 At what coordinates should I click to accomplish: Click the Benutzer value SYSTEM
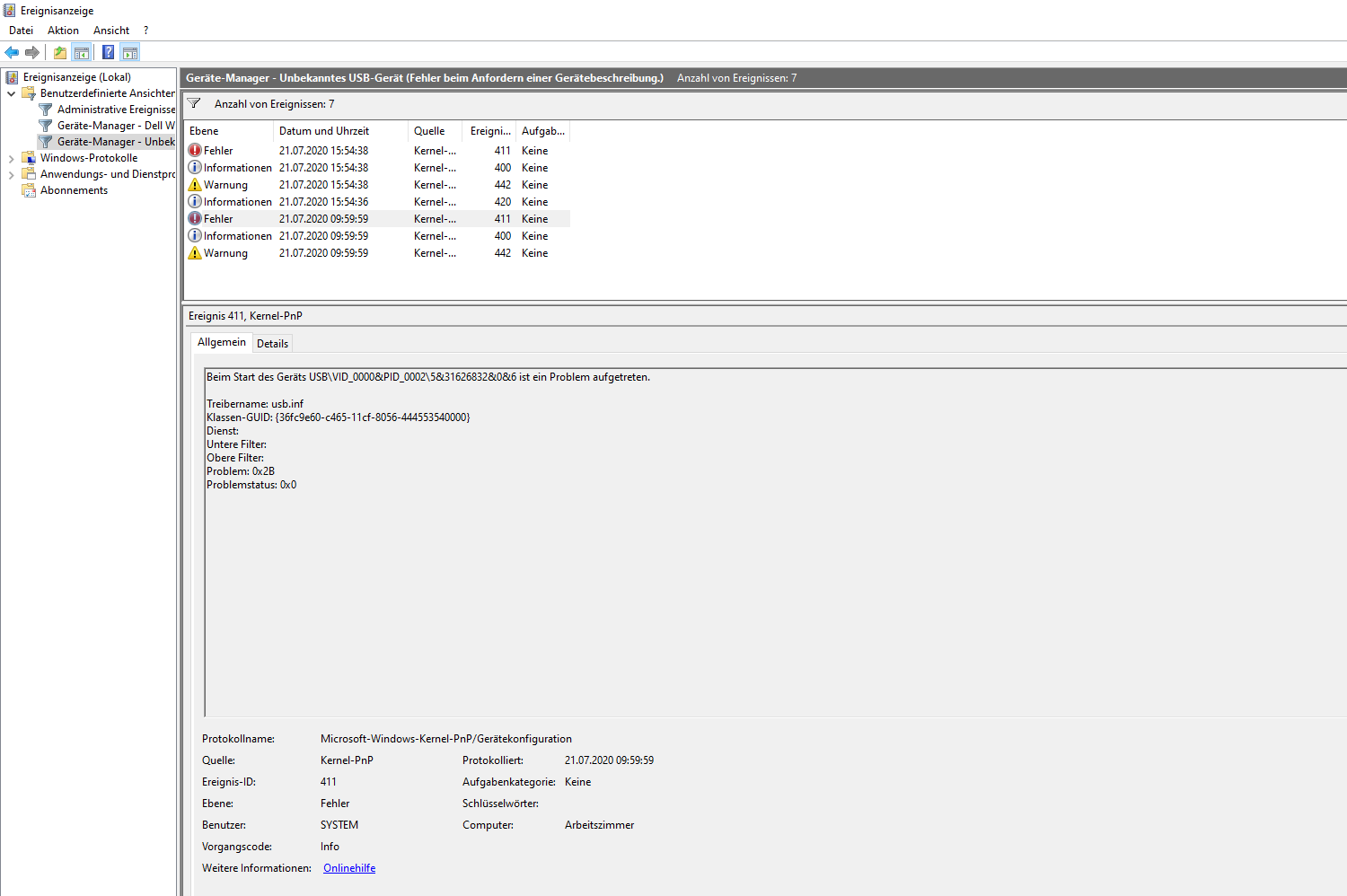click(x=339, y=825)
